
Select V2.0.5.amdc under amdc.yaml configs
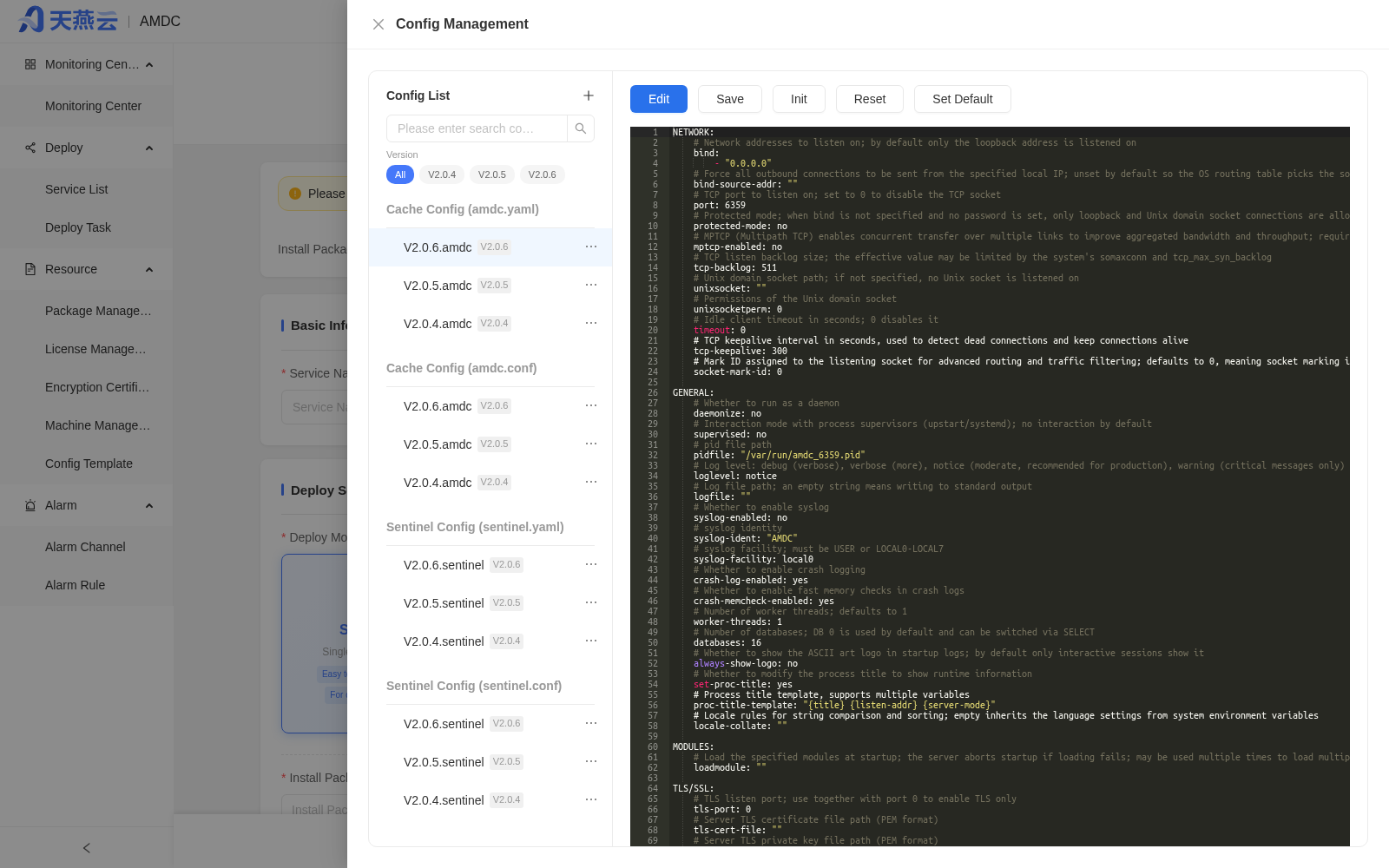(x=490, y=286)
